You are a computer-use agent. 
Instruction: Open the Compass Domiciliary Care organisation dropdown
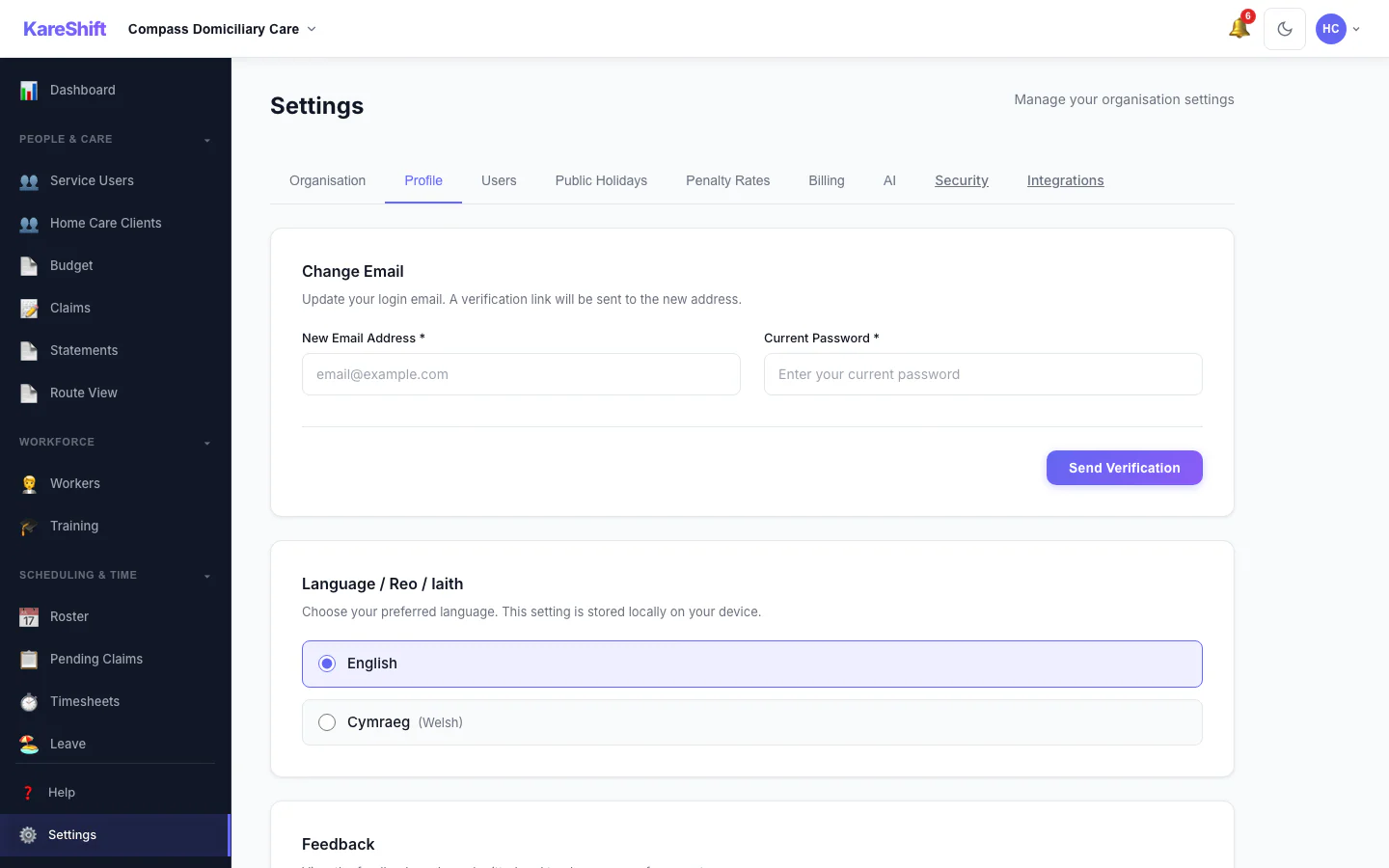pos(222,29)
